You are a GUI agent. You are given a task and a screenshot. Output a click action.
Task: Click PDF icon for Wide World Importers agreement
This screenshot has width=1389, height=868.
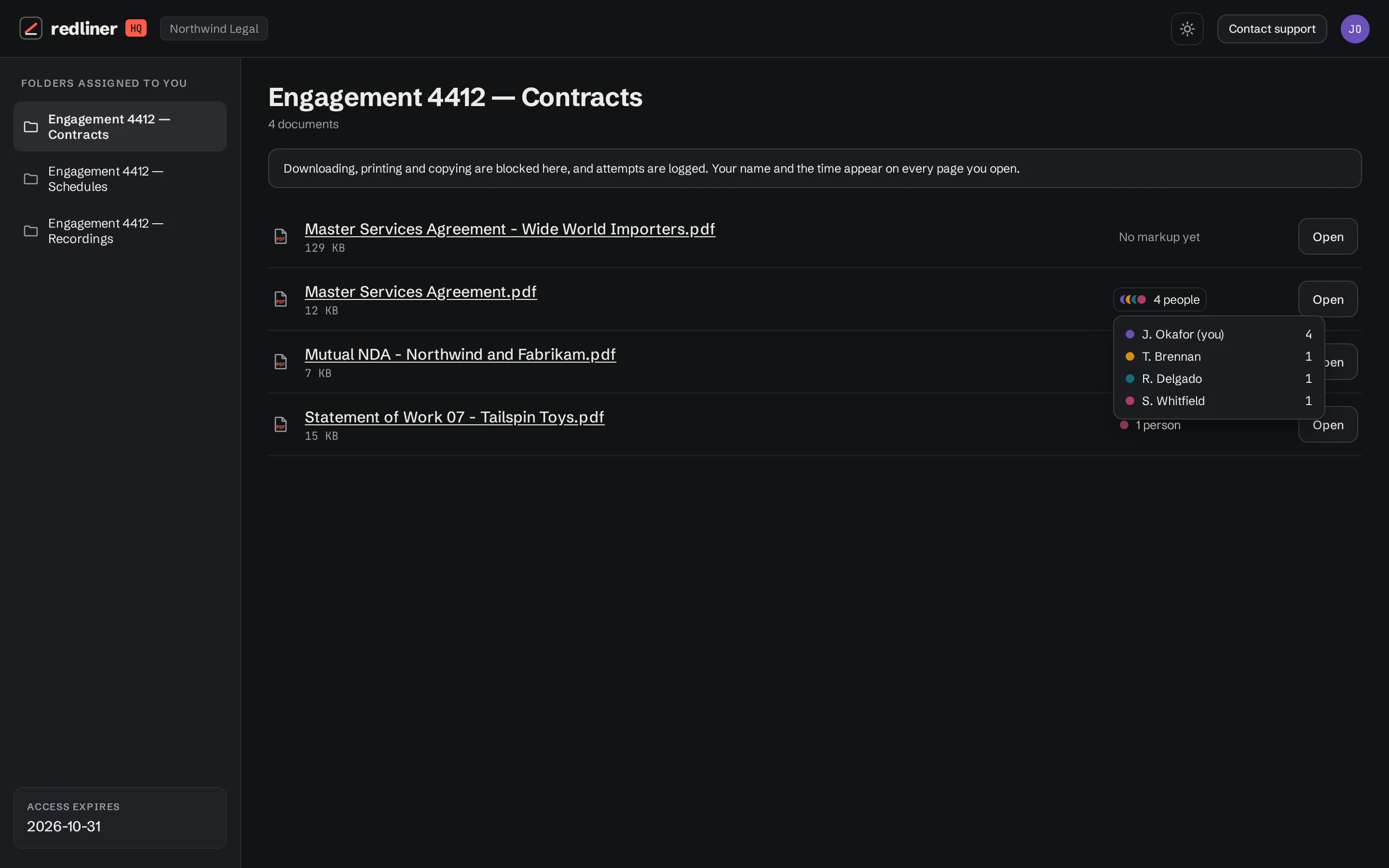pyautogui.click(x=281, y=236)
